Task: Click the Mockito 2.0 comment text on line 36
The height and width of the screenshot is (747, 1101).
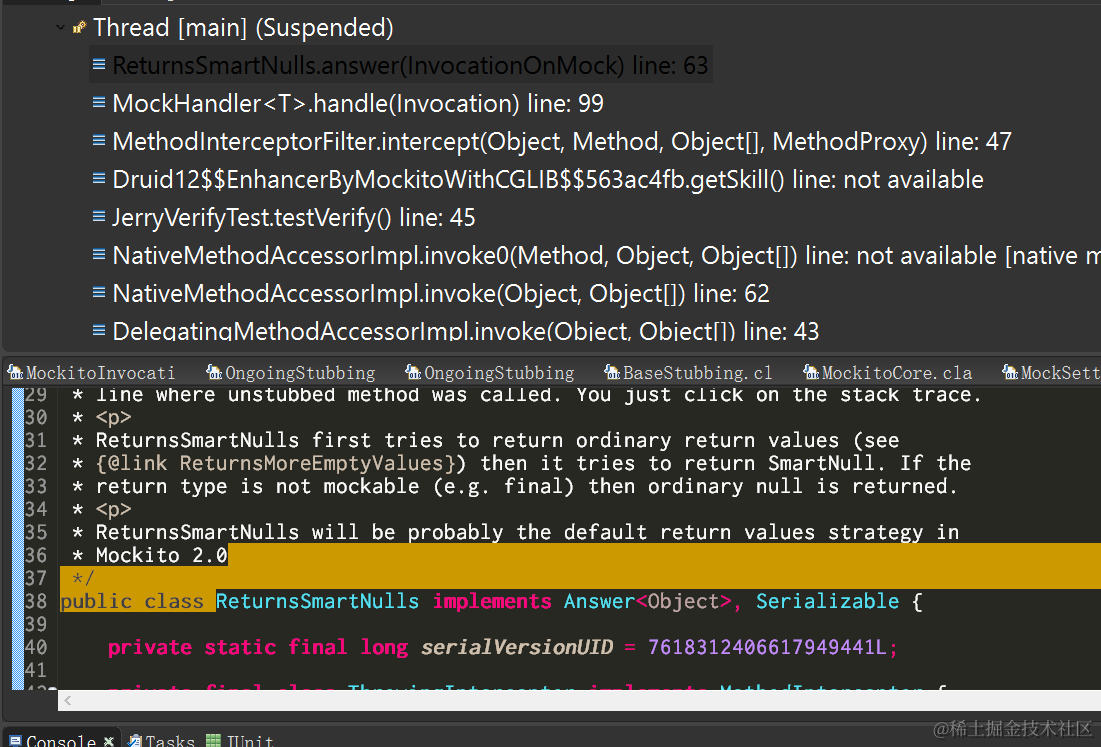Action: tap(161, 555)
